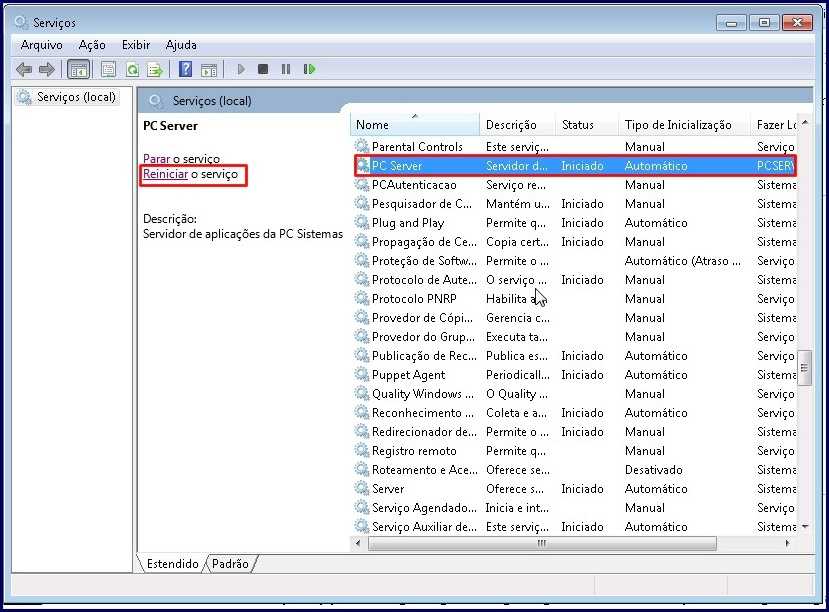829x612 pixels.
Task: Sort by the Nome column header
Action: (x=414, y=125)
